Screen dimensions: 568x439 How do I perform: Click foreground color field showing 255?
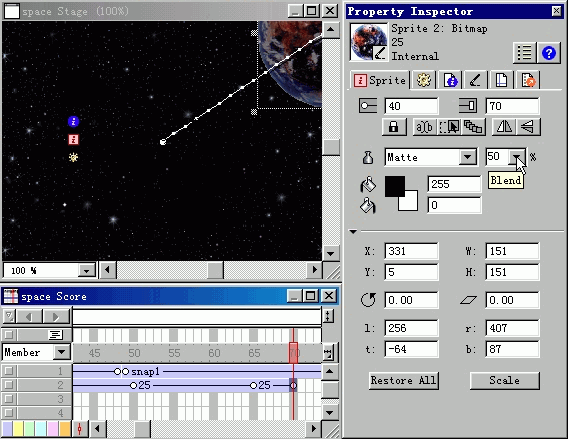tap(454, 184)
